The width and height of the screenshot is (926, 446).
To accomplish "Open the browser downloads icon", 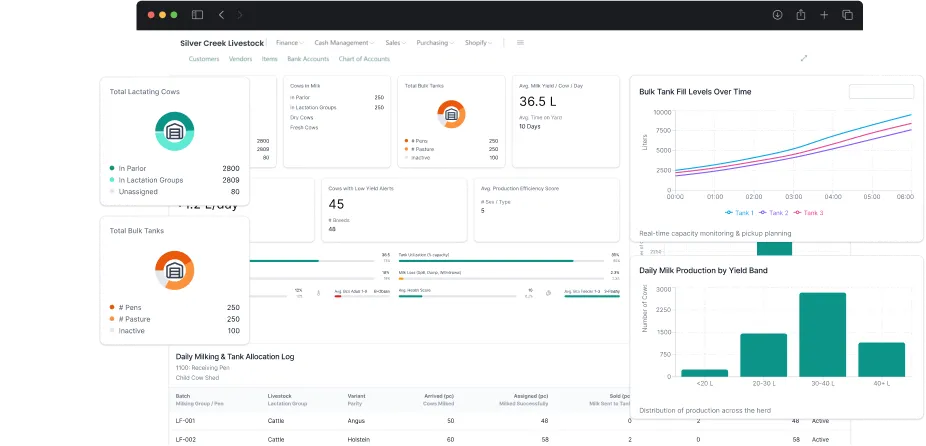I will (777, 15).
